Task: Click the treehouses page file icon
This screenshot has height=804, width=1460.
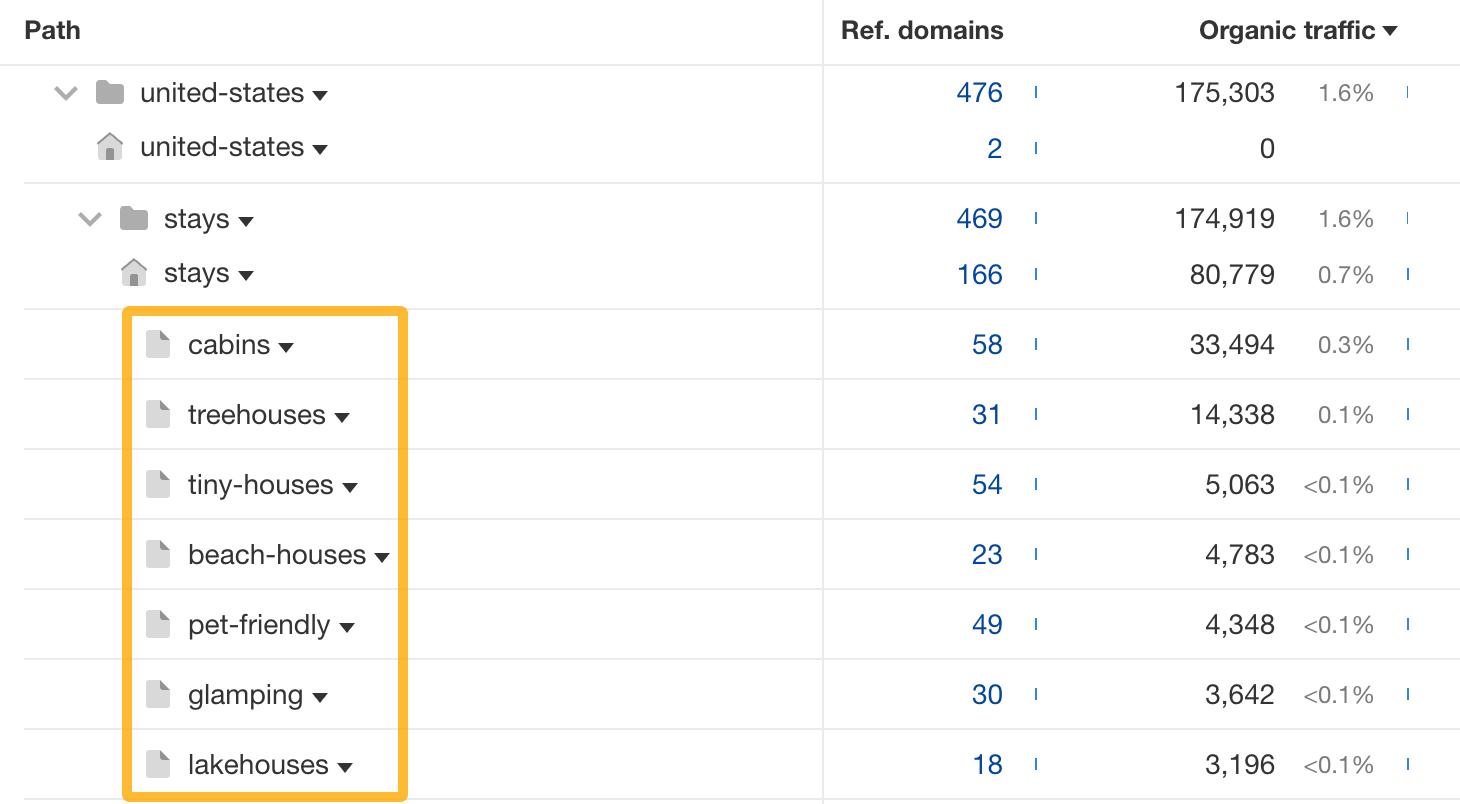Action: 158,415
